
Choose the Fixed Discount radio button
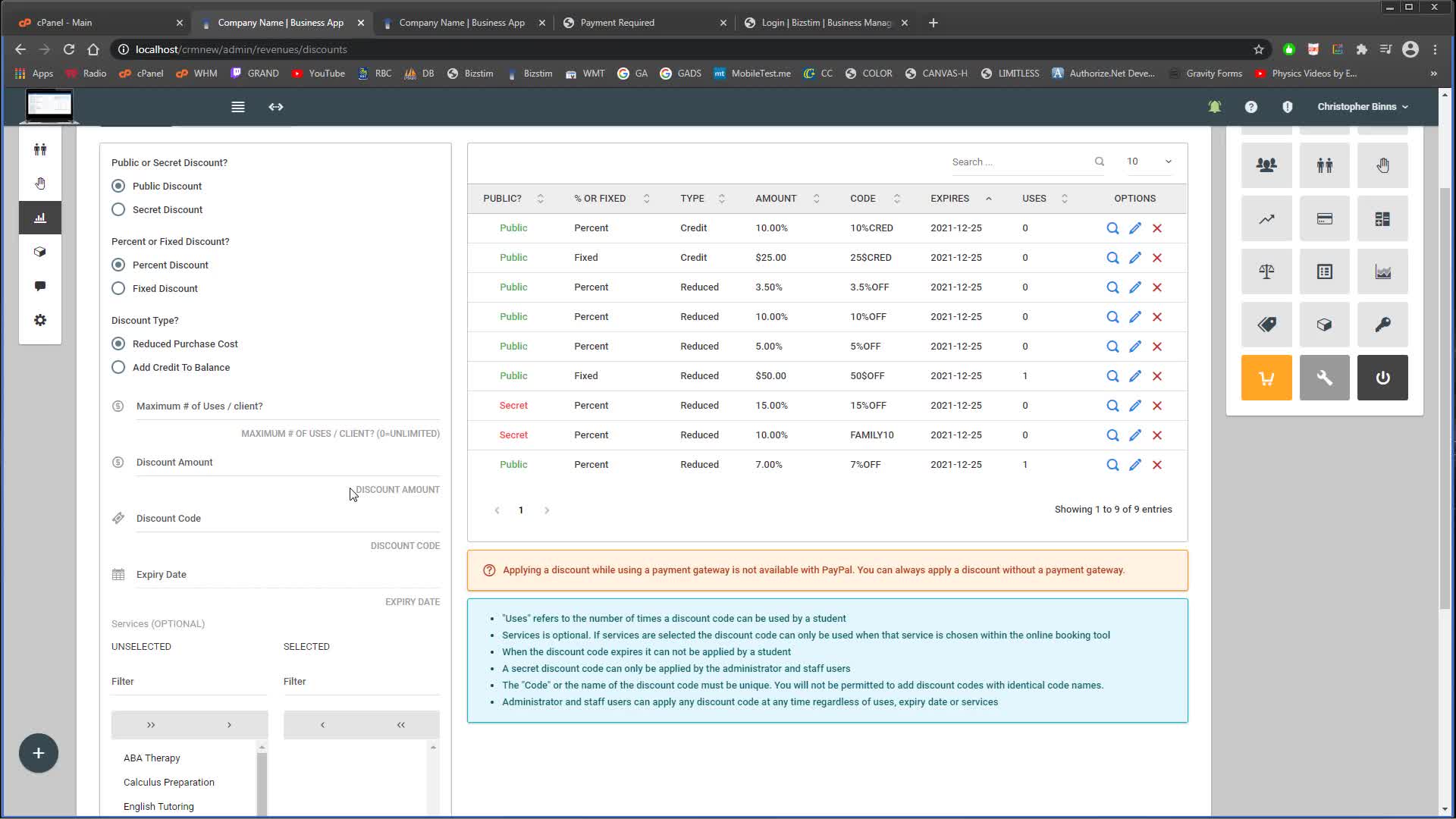tap(118, 289)
